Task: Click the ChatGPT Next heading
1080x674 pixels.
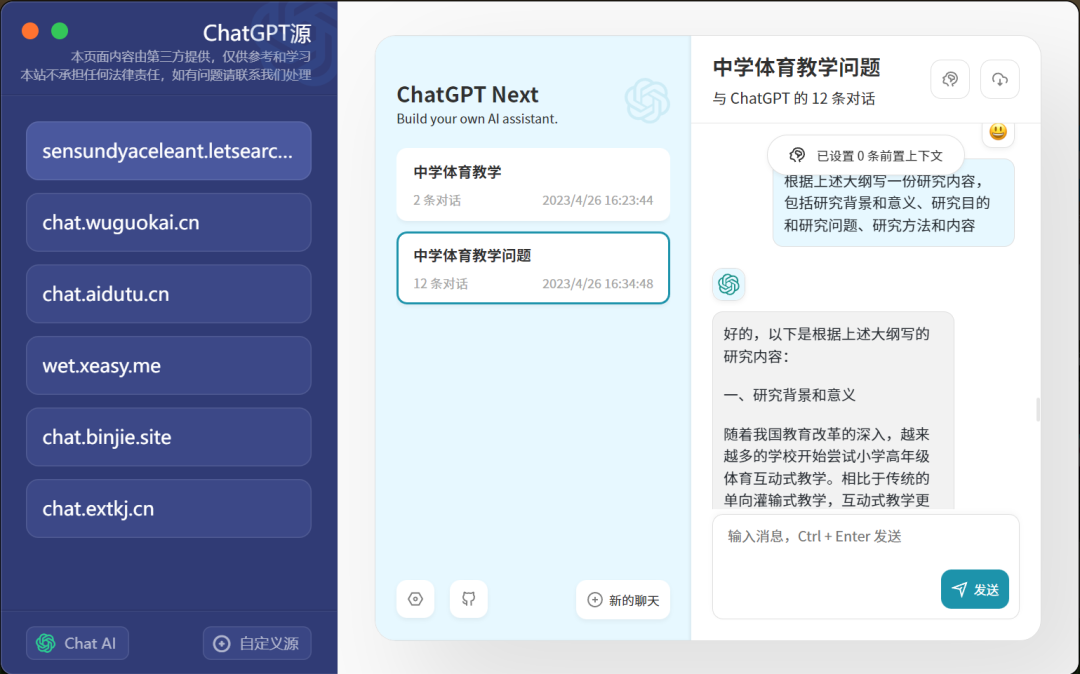Action: (x=468, y=94)
